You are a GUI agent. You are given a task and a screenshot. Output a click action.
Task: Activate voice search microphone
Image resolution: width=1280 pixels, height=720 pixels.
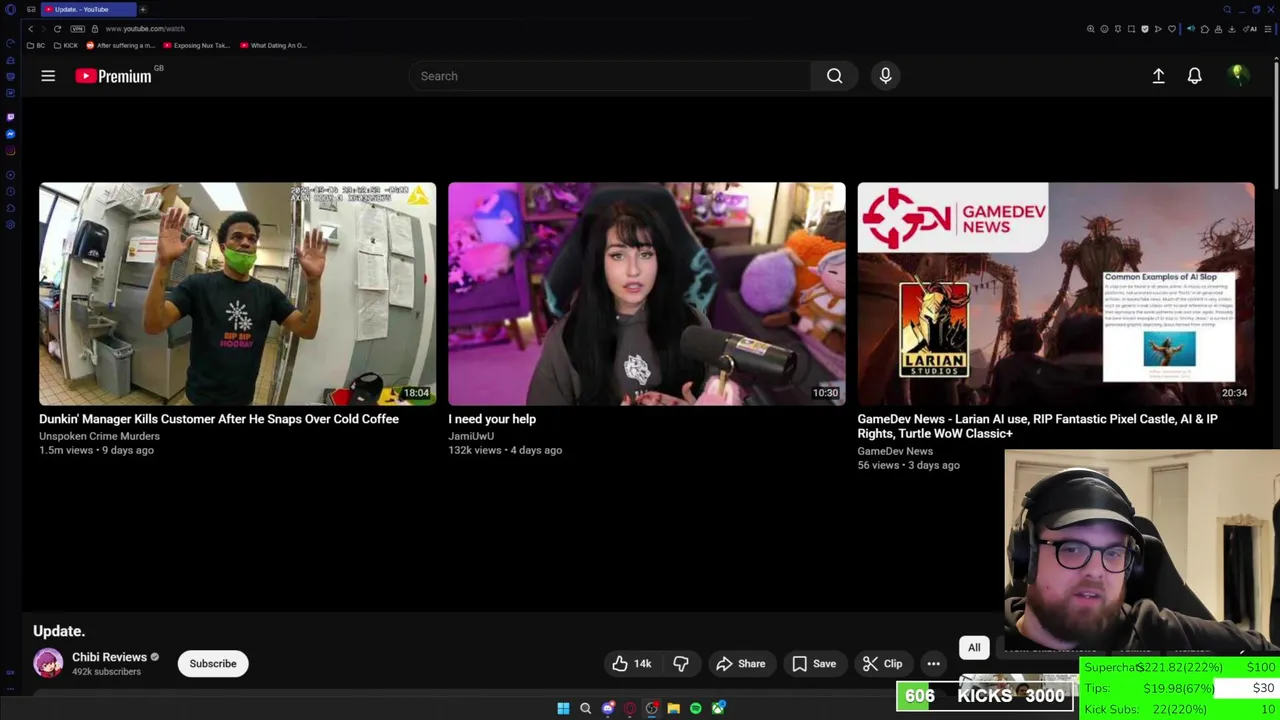[885, 76]
